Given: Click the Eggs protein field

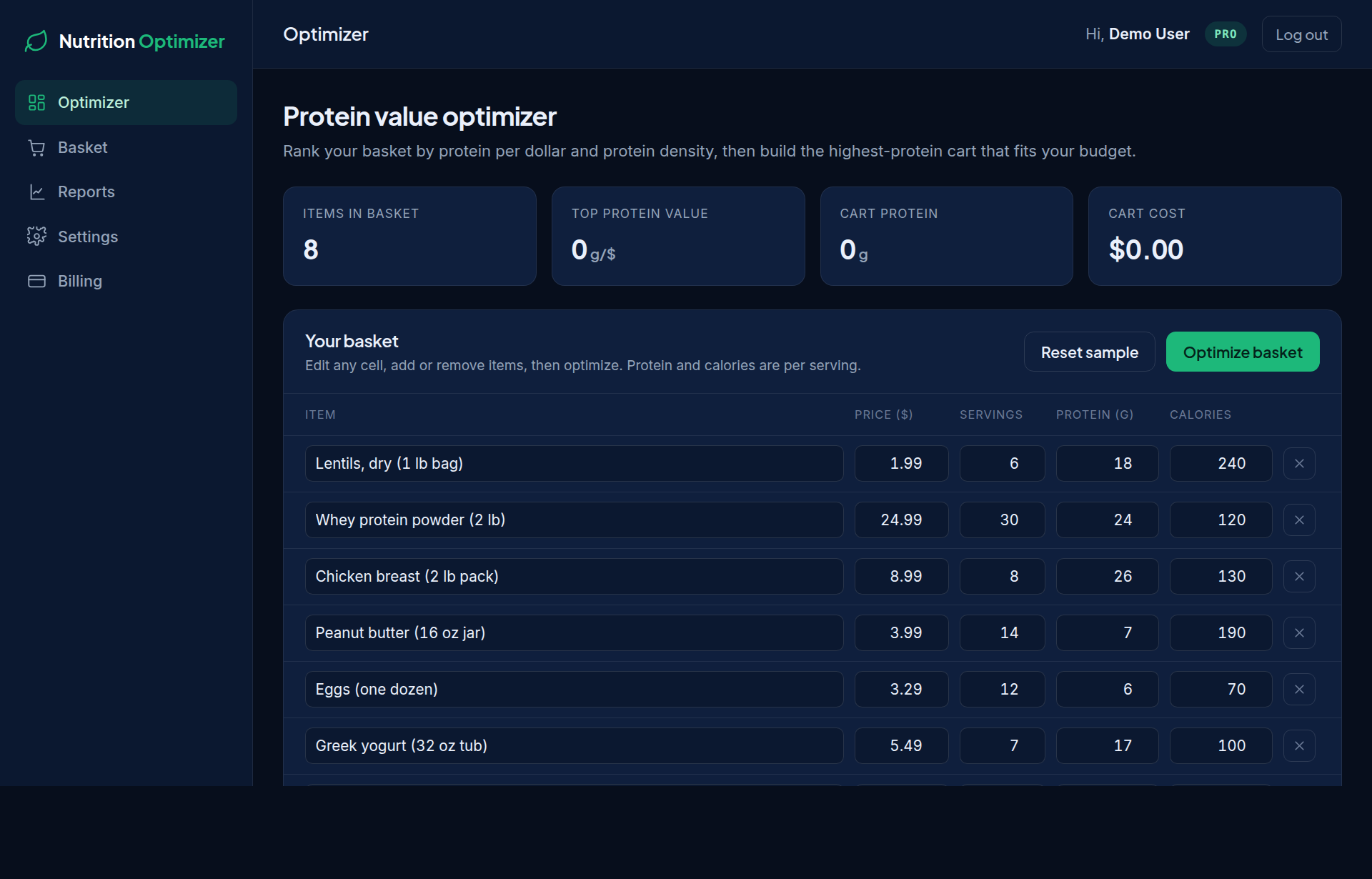Looking at the screenshot, I should [x=1108, y=690].
